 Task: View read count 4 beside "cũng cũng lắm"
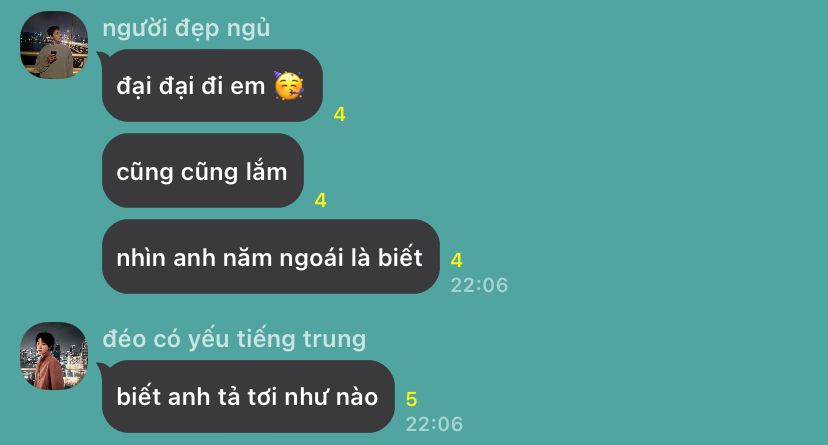[x=321, y=200]
